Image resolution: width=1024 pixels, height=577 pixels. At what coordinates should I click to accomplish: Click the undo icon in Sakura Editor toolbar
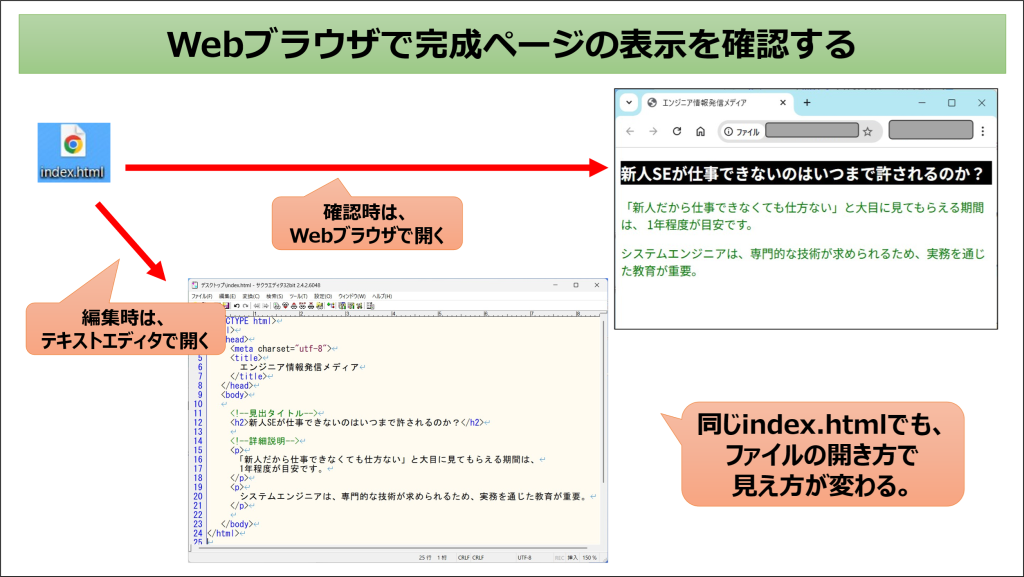pos(236,306)
